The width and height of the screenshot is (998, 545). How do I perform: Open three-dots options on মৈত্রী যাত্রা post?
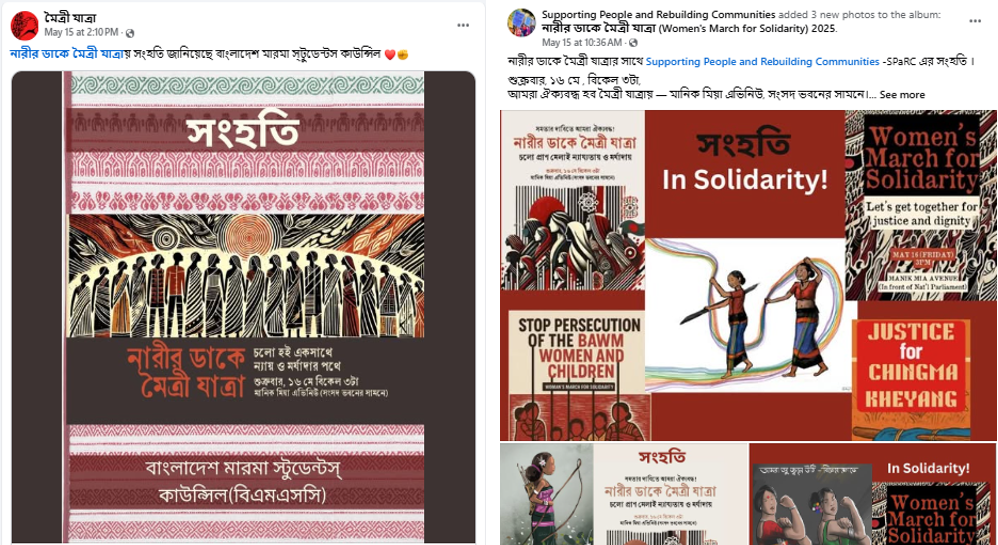click(463, 25)
